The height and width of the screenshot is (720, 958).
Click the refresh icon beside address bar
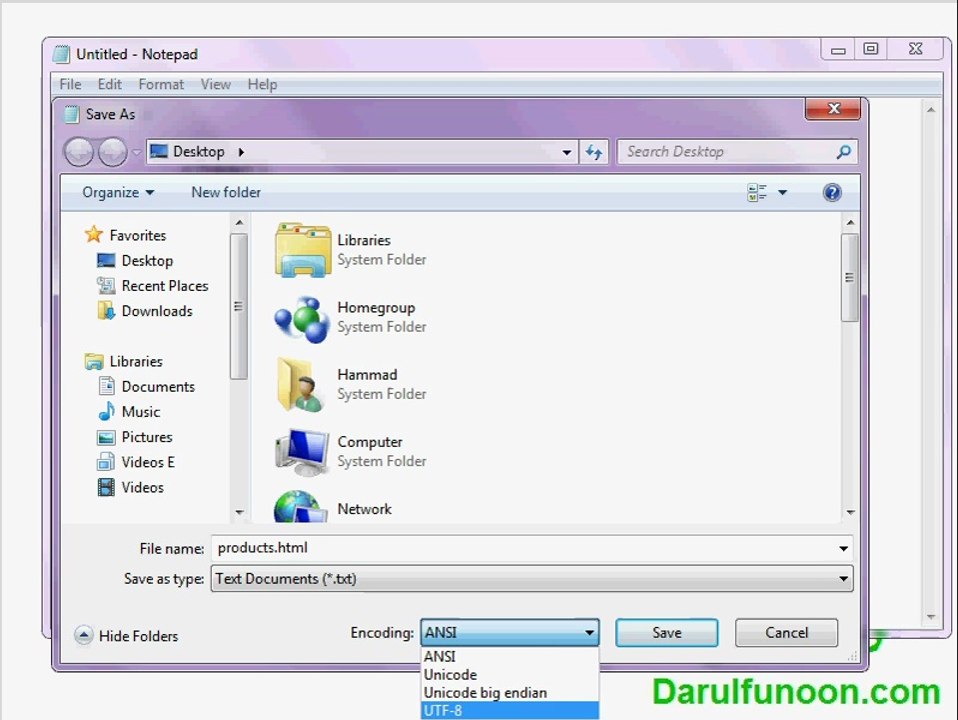[x=594, y=152]
